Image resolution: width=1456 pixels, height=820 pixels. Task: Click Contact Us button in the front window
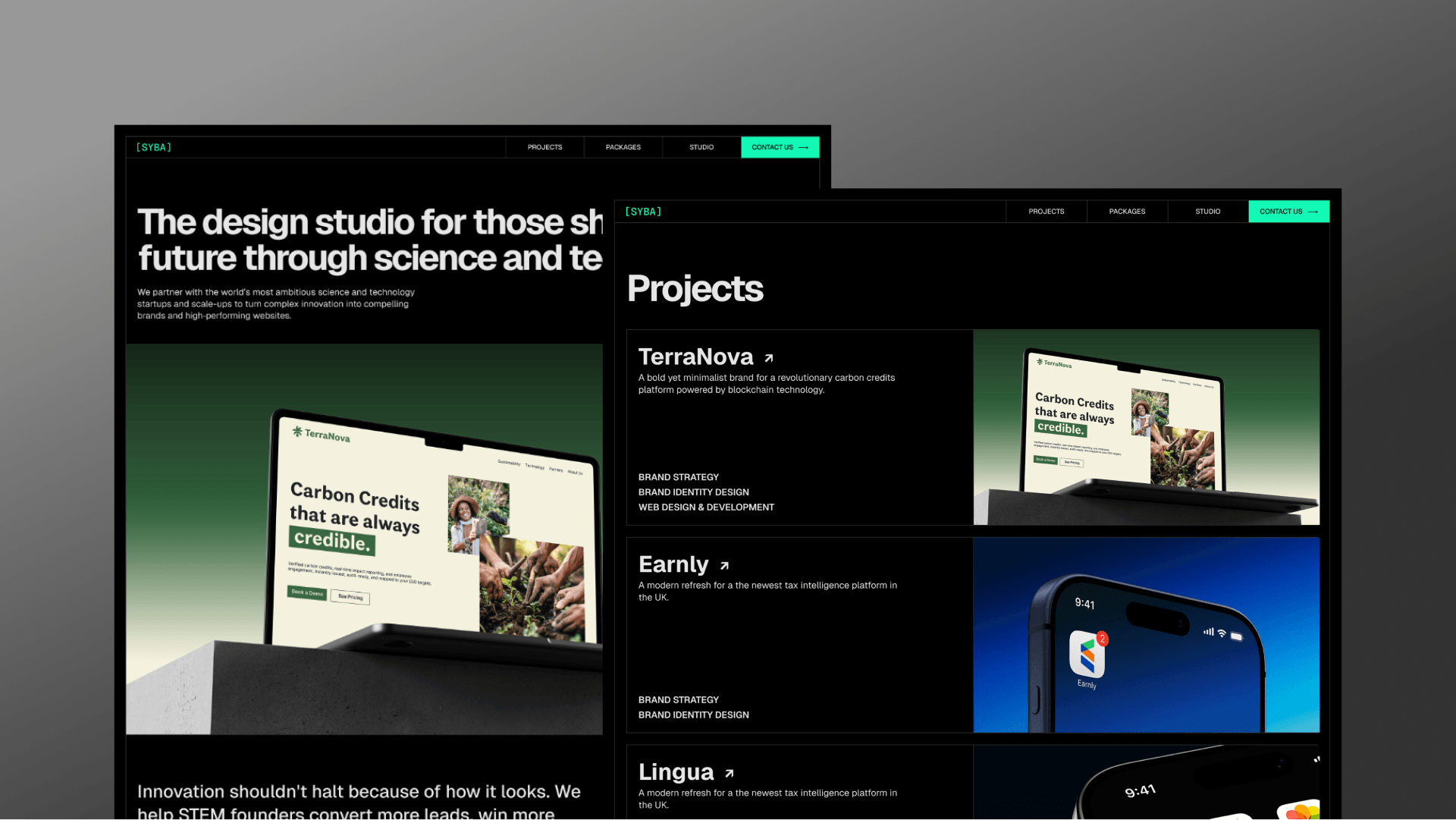point(1288,212)
